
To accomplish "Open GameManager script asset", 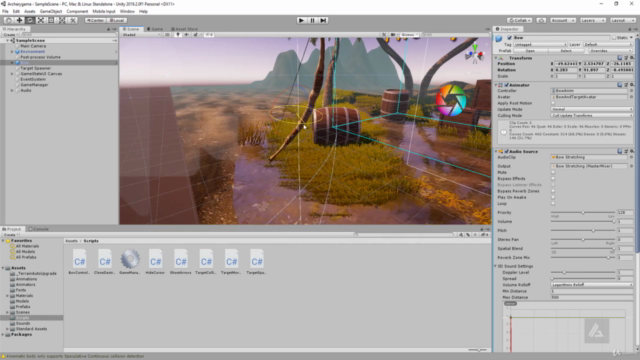I will (130, 262).
